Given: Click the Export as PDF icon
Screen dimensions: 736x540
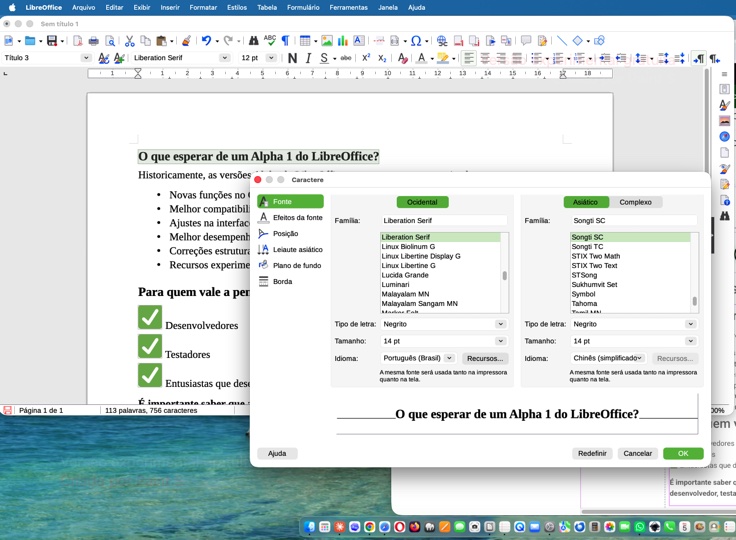Looking at the screenshot, I should [x=77, y=41].
